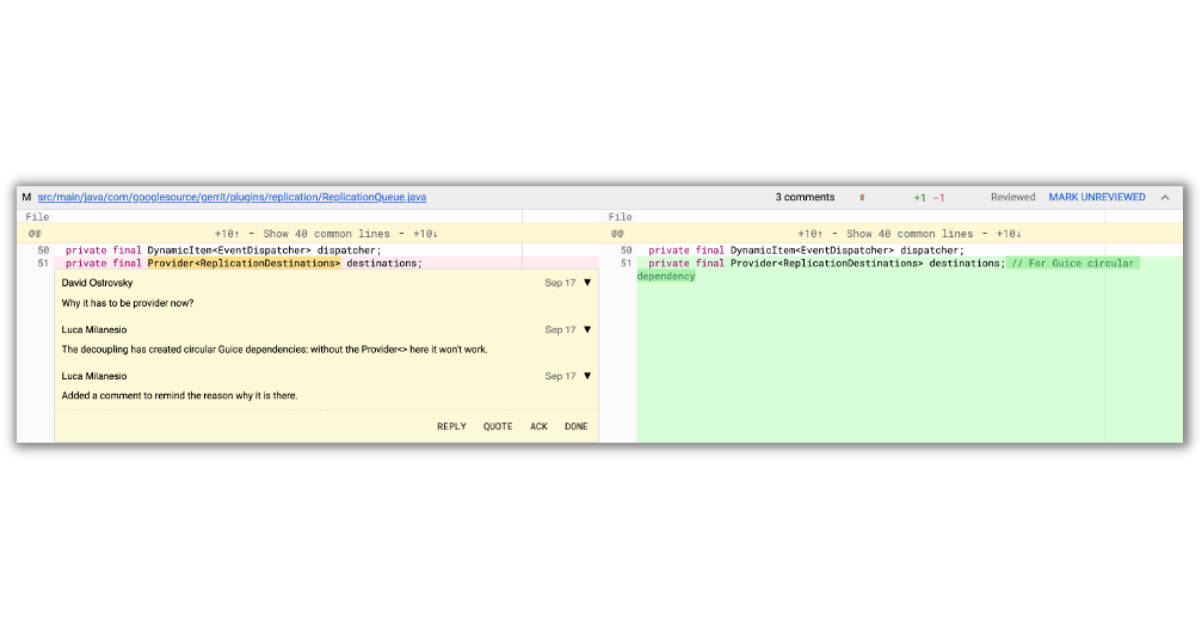Click the '@@' hunk header in left pane
Image resolution: width=1200 pixels, height=630 pixels.
tap(32, 233)
